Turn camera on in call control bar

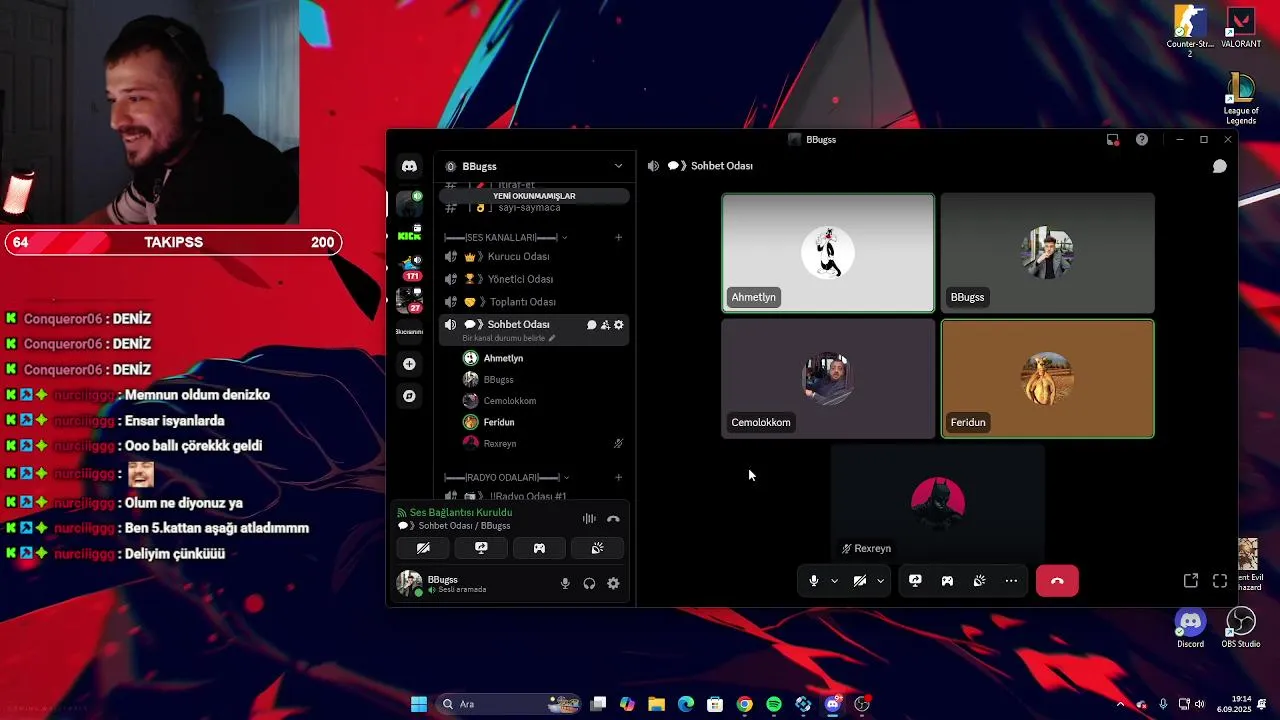860,581
